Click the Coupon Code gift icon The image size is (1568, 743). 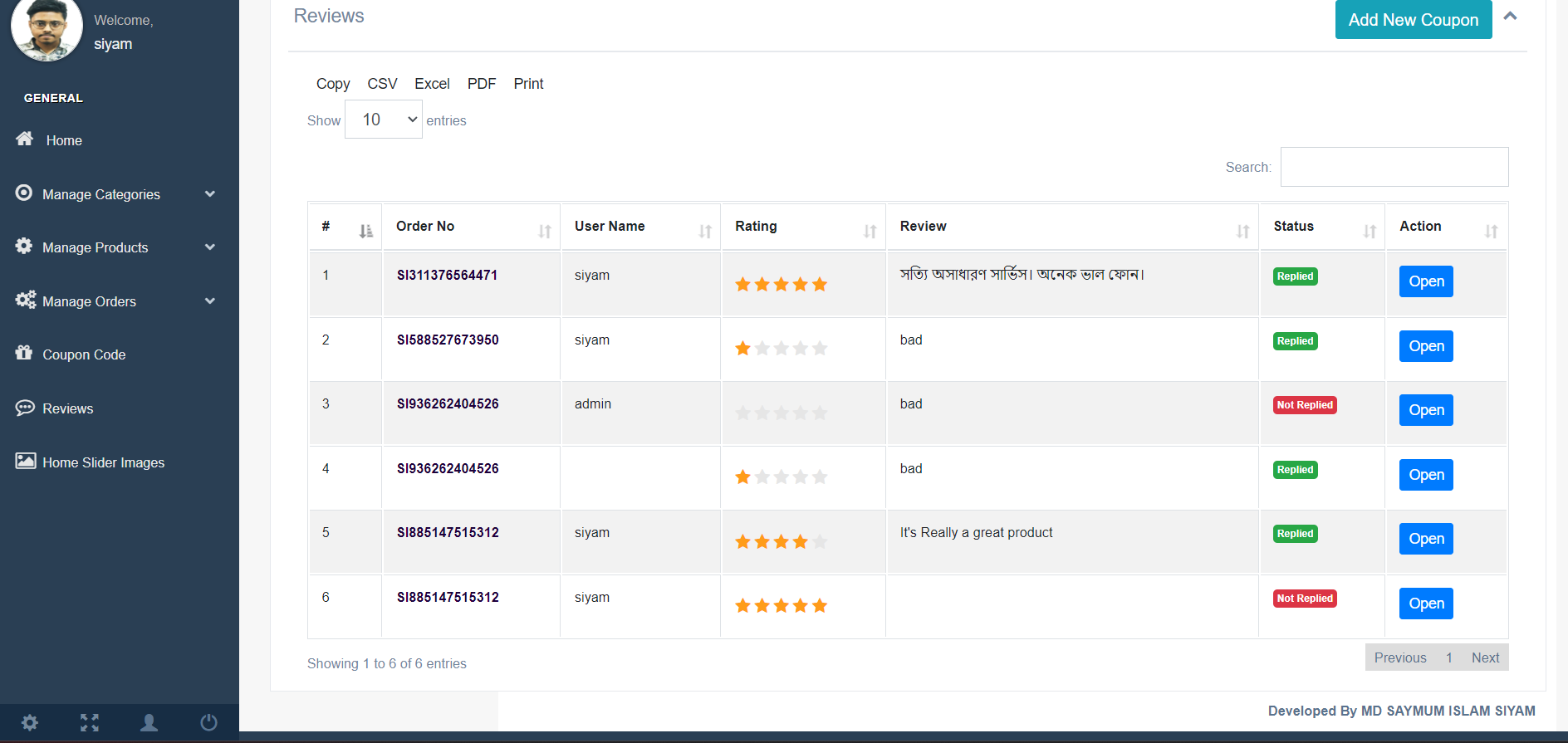(24, 353)
